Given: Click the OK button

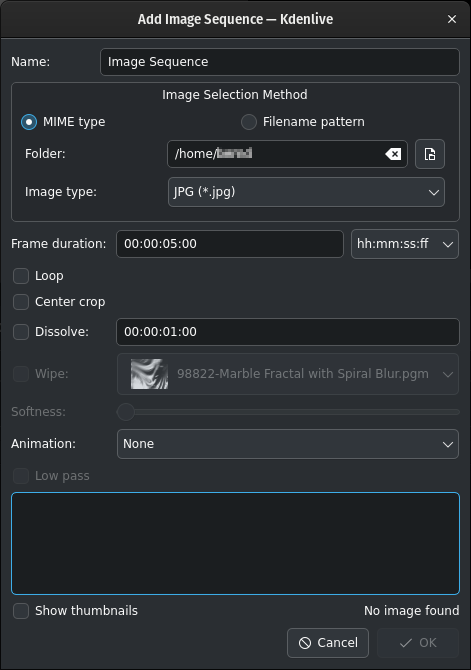Looking at the screenshot, I should [418, 643].
